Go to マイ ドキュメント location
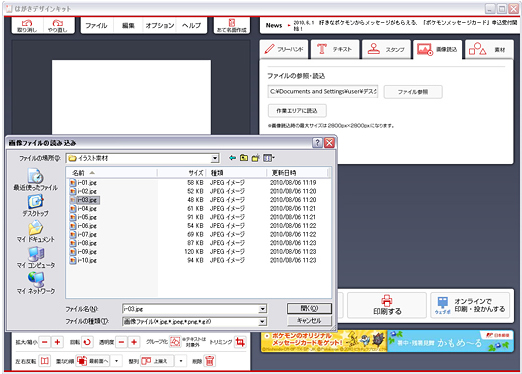522x374 pixels. pyautogui.click(x=35, y=231)
